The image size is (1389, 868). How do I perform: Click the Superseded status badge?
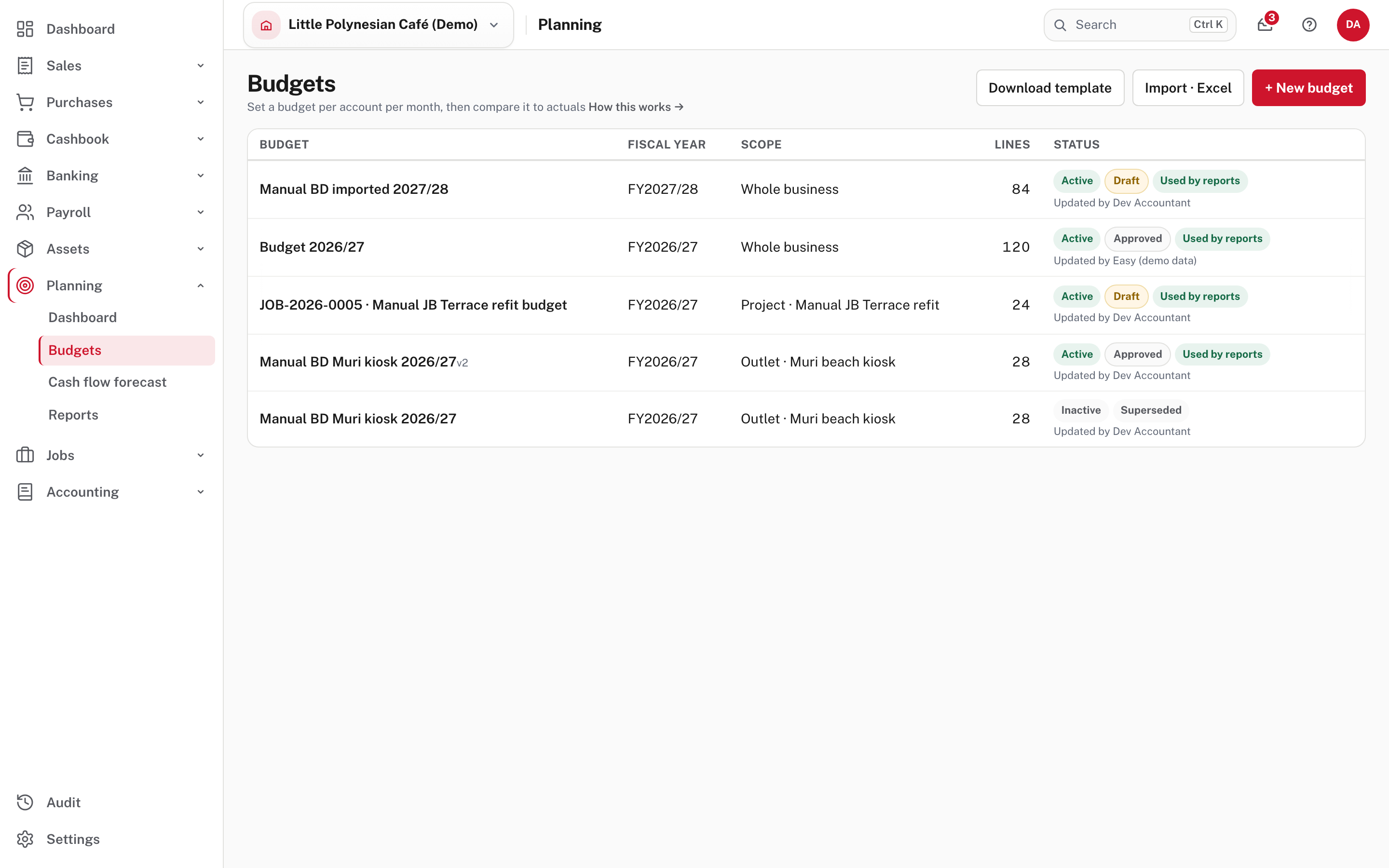click(1150, 410)
